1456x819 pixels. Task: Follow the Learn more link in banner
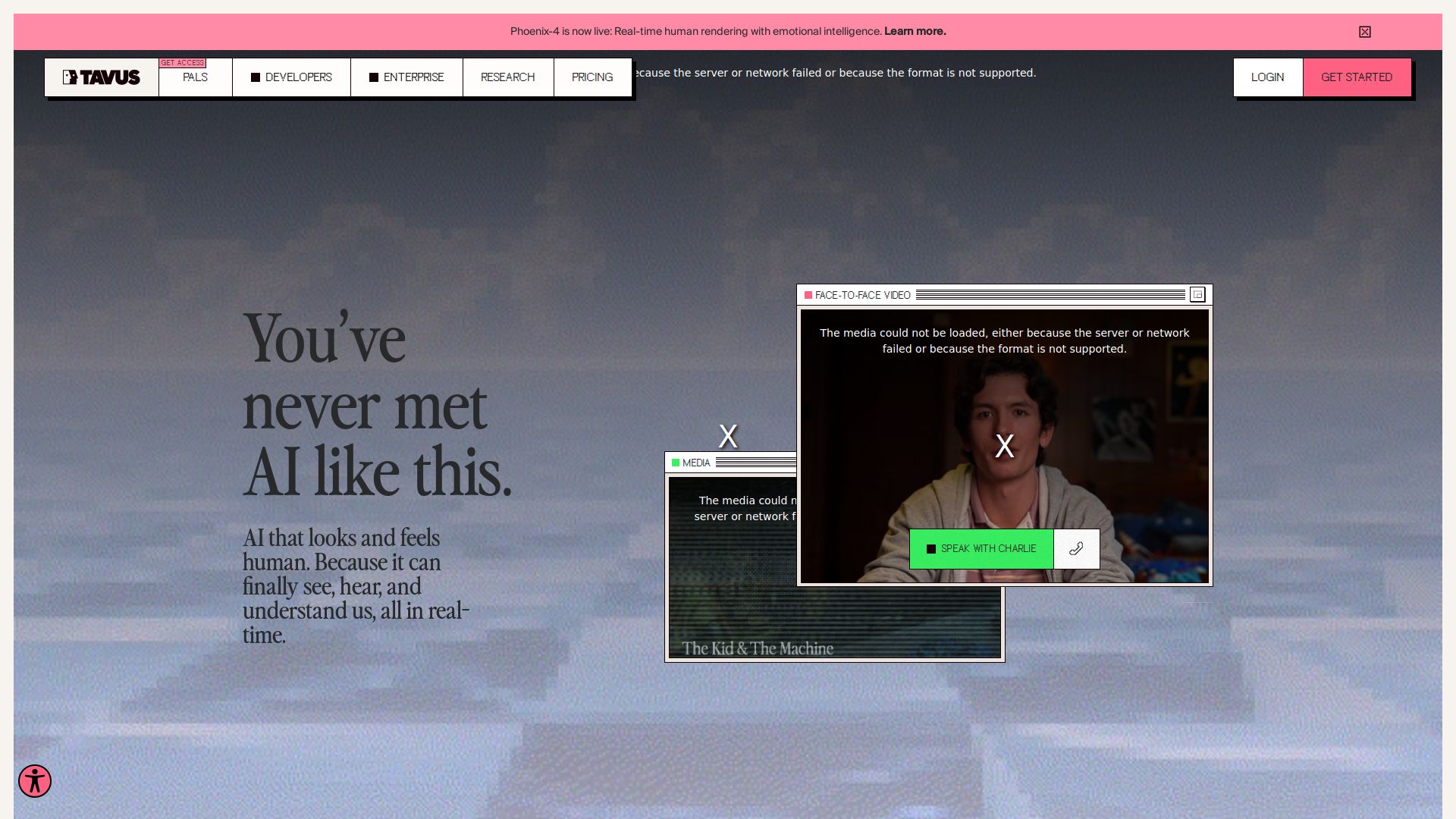[x=915, y=32]
